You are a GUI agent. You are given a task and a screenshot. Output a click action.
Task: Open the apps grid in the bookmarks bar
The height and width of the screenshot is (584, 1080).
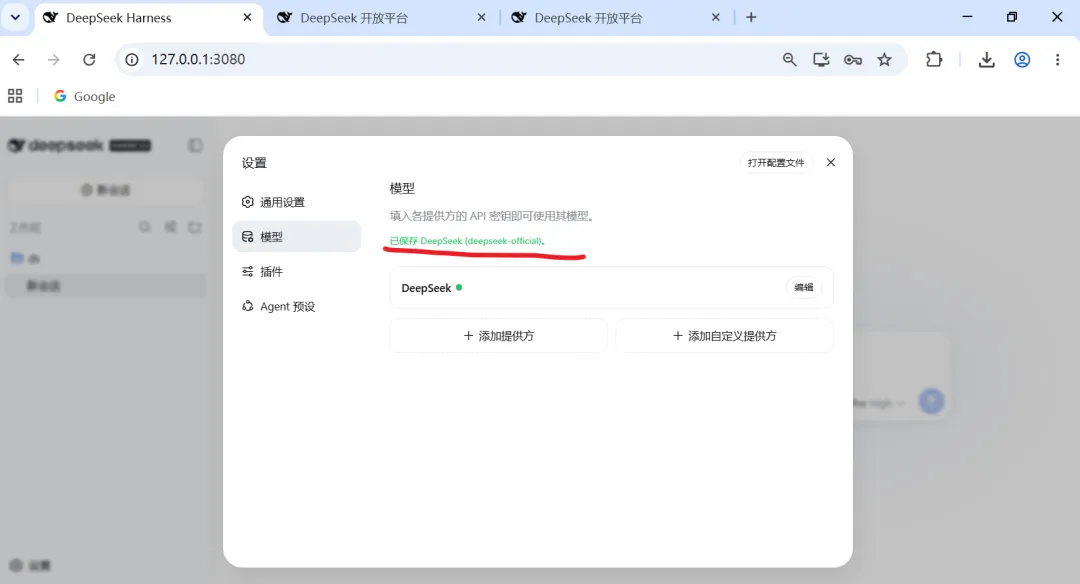(x=15, y=96)
